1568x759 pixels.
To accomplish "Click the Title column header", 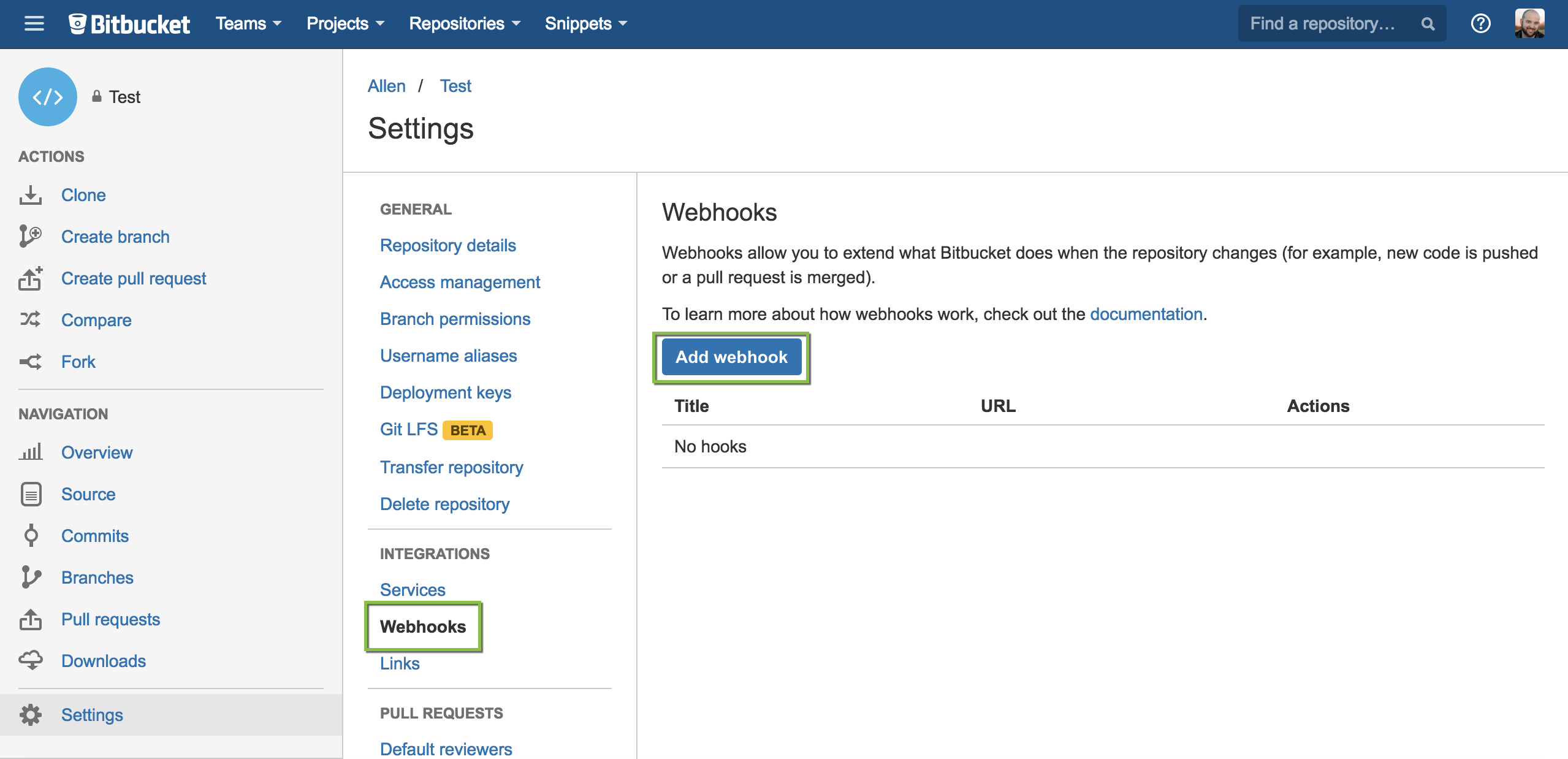I will click(x=691, y=406).
